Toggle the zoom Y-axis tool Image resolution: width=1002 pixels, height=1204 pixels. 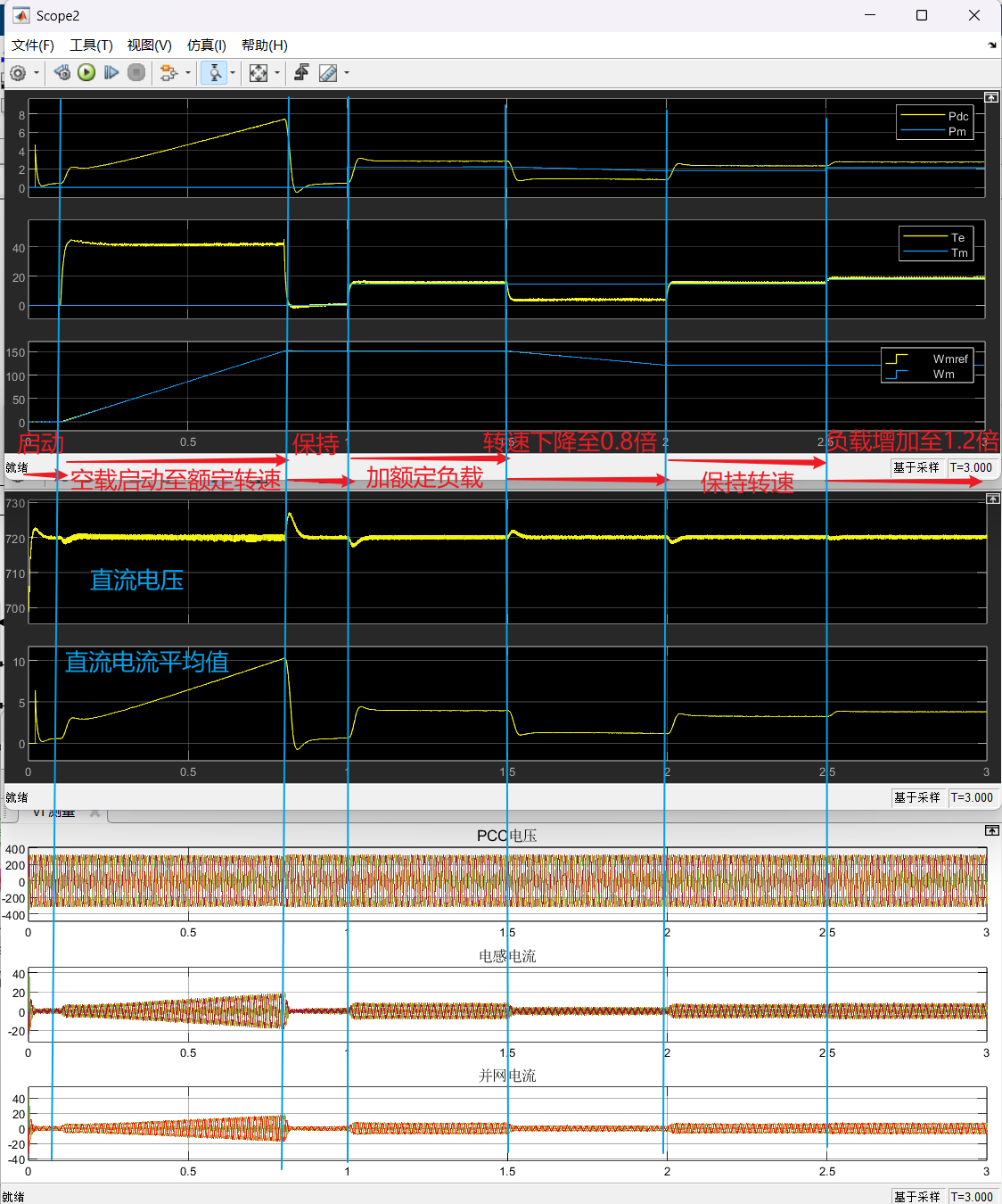pos(214,73)
